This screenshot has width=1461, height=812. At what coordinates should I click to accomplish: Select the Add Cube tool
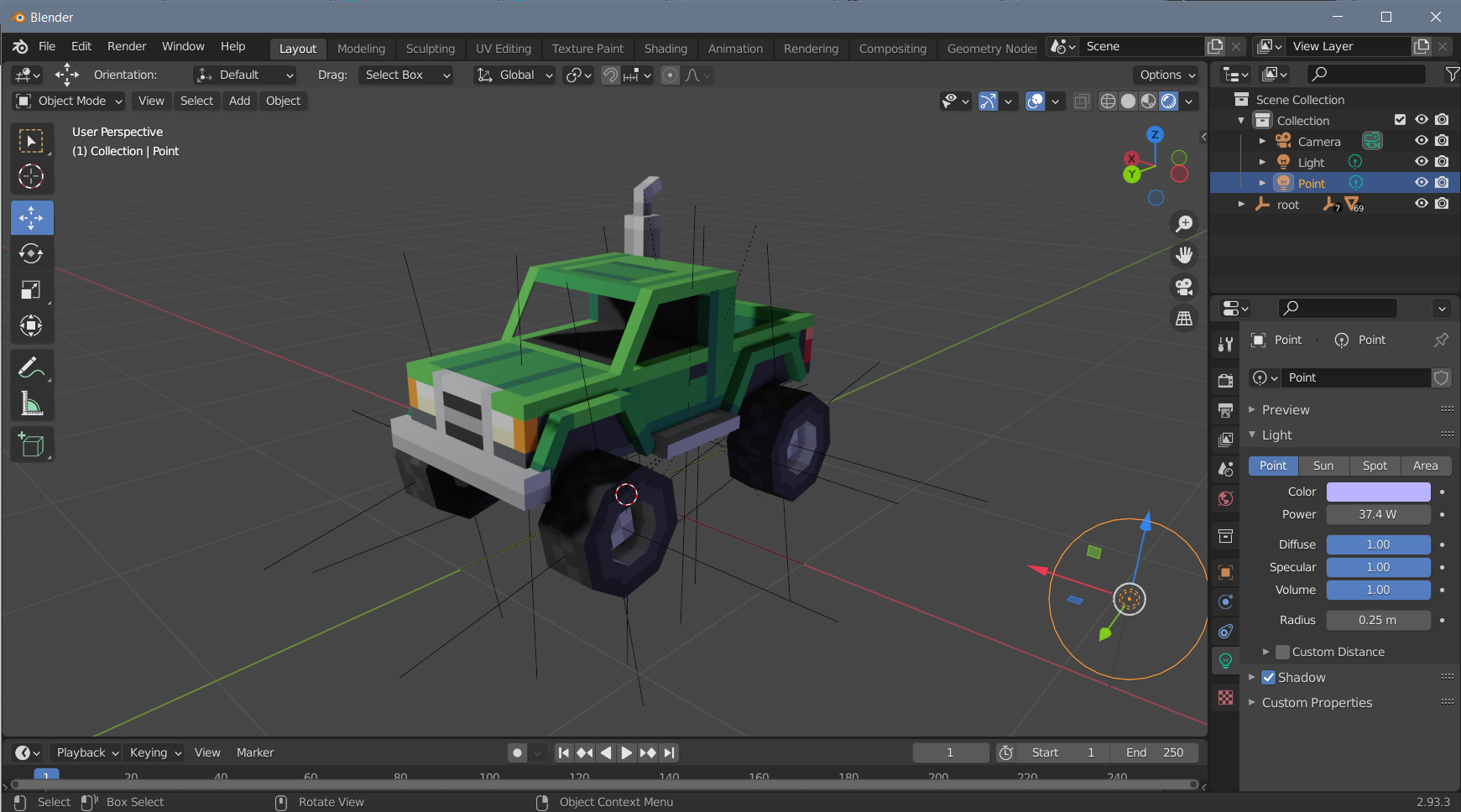pos(32,445)
